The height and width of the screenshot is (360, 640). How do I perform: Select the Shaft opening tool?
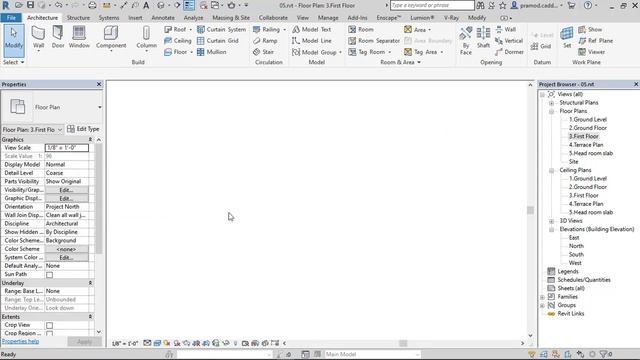(483, 38)
